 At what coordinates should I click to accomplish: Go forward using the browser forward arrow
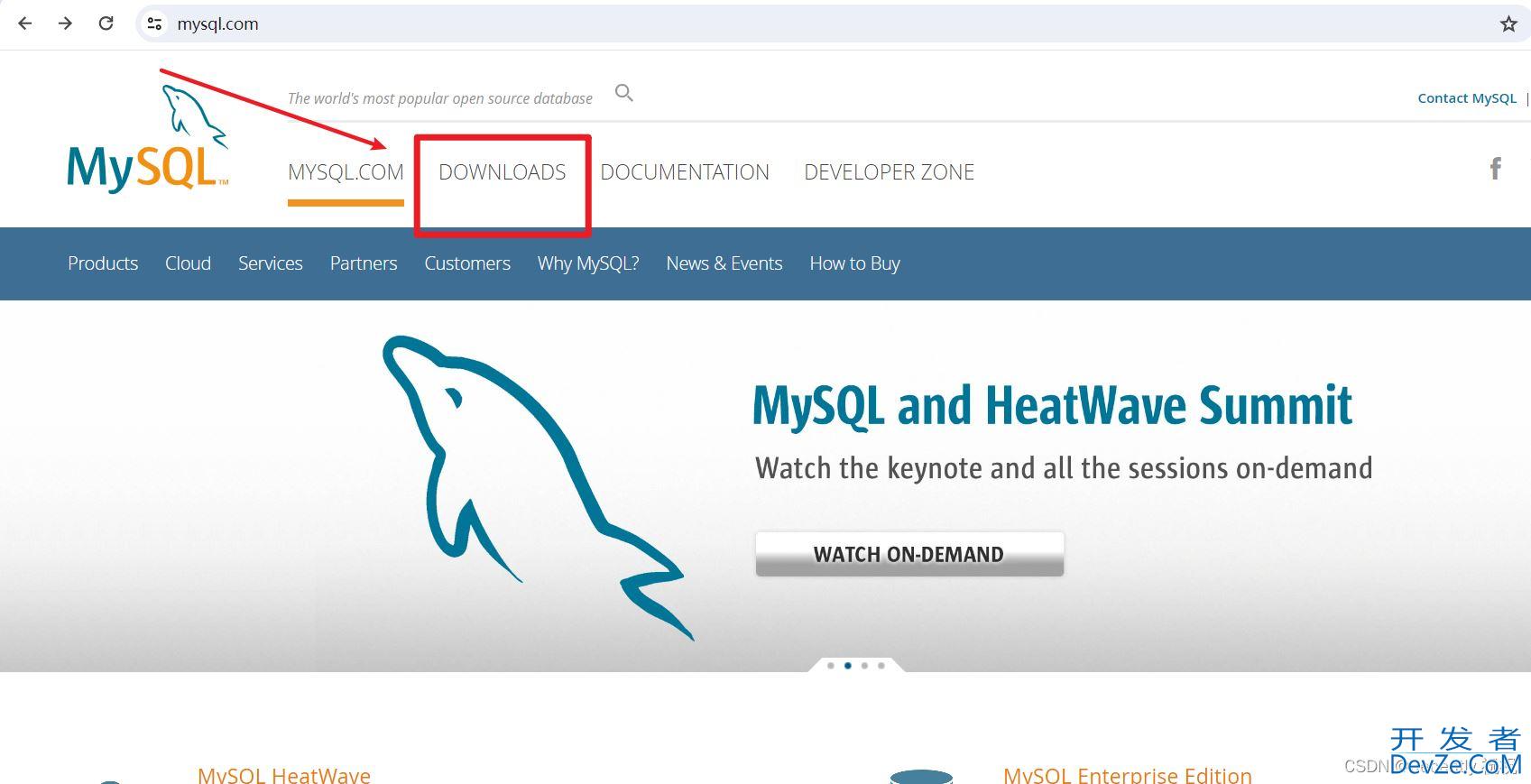(x=65, y=23)
